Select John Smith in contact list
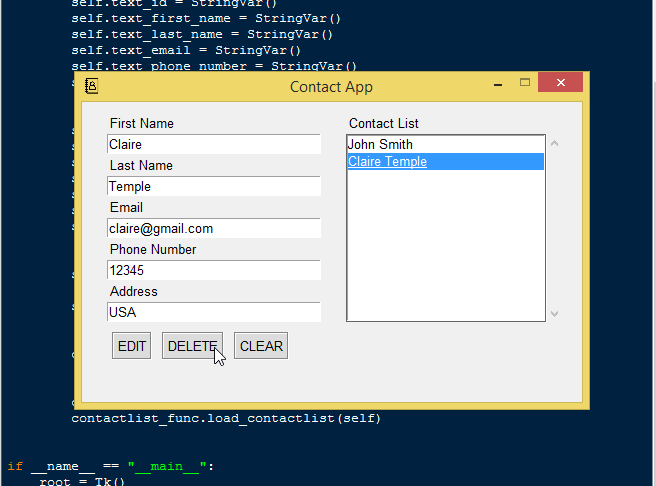 click(380, 145)
